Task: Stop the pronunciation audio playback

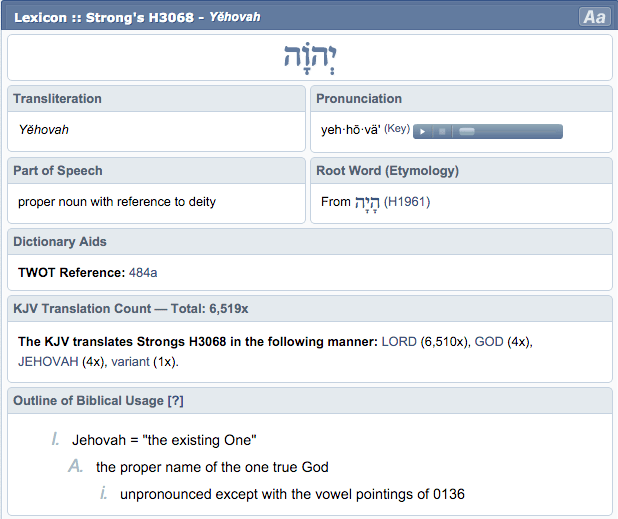Action: coord(442,131)
